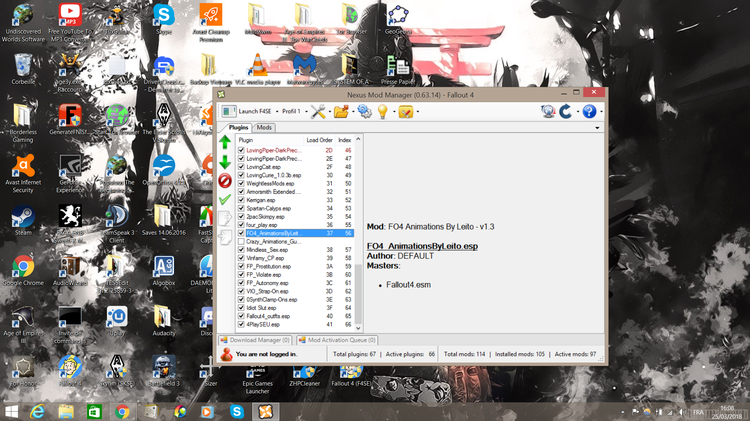
Task: Click the open folder toolbar icon
Action: pyautogui.click(x=341, y=111)
